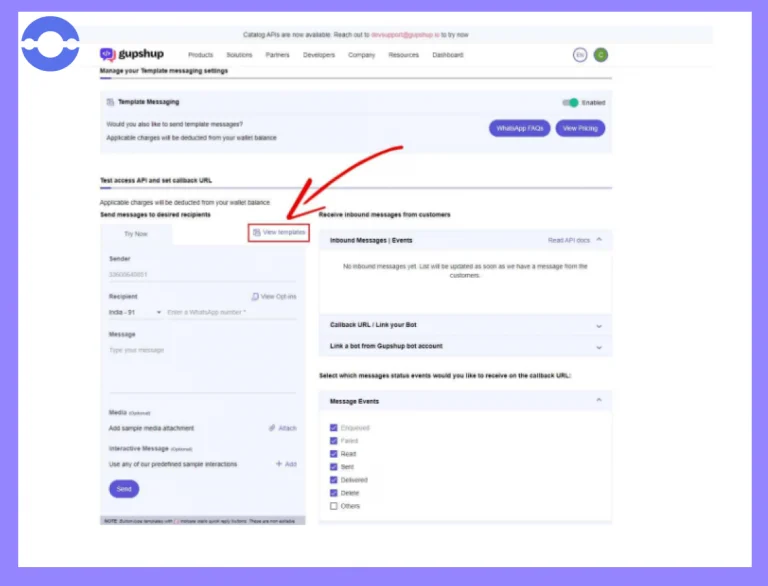The image size is (768, 586).
Task: Click the EN language circle icon
Action: 580,55
